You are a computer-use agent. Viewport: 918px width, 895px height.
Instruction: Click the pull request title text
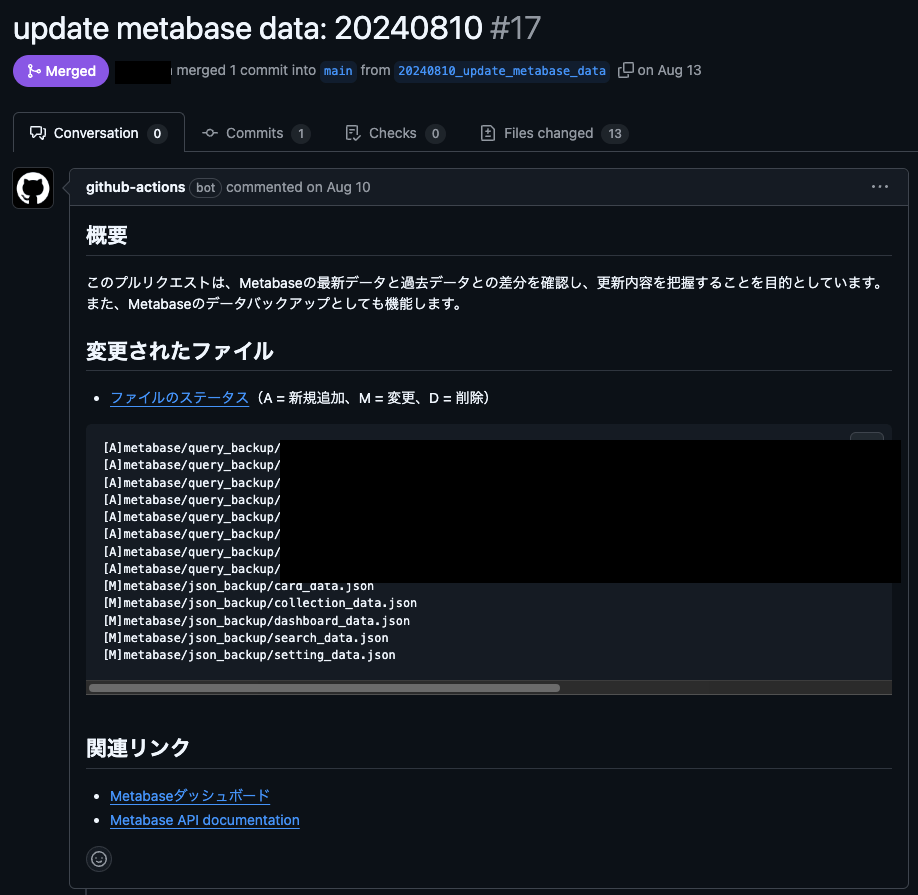tap(248, 28)
